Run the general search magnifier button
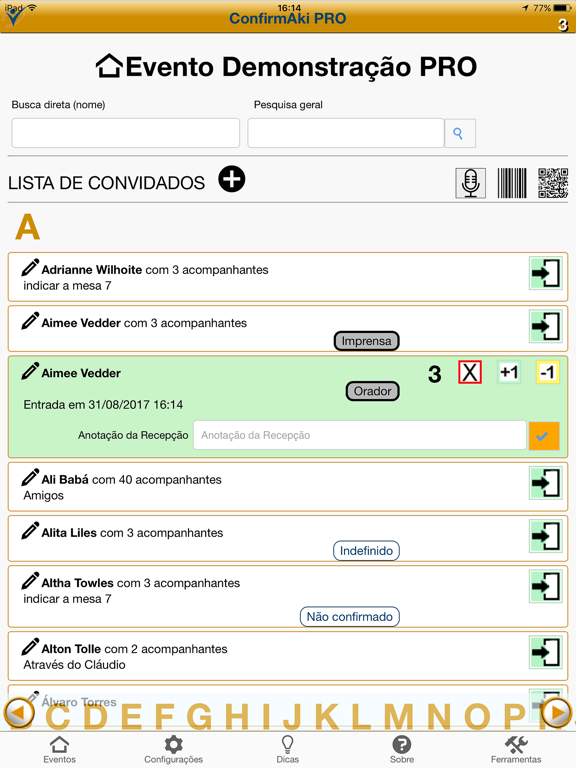Viewport: 576px width, 768px height. pos(459,133)
